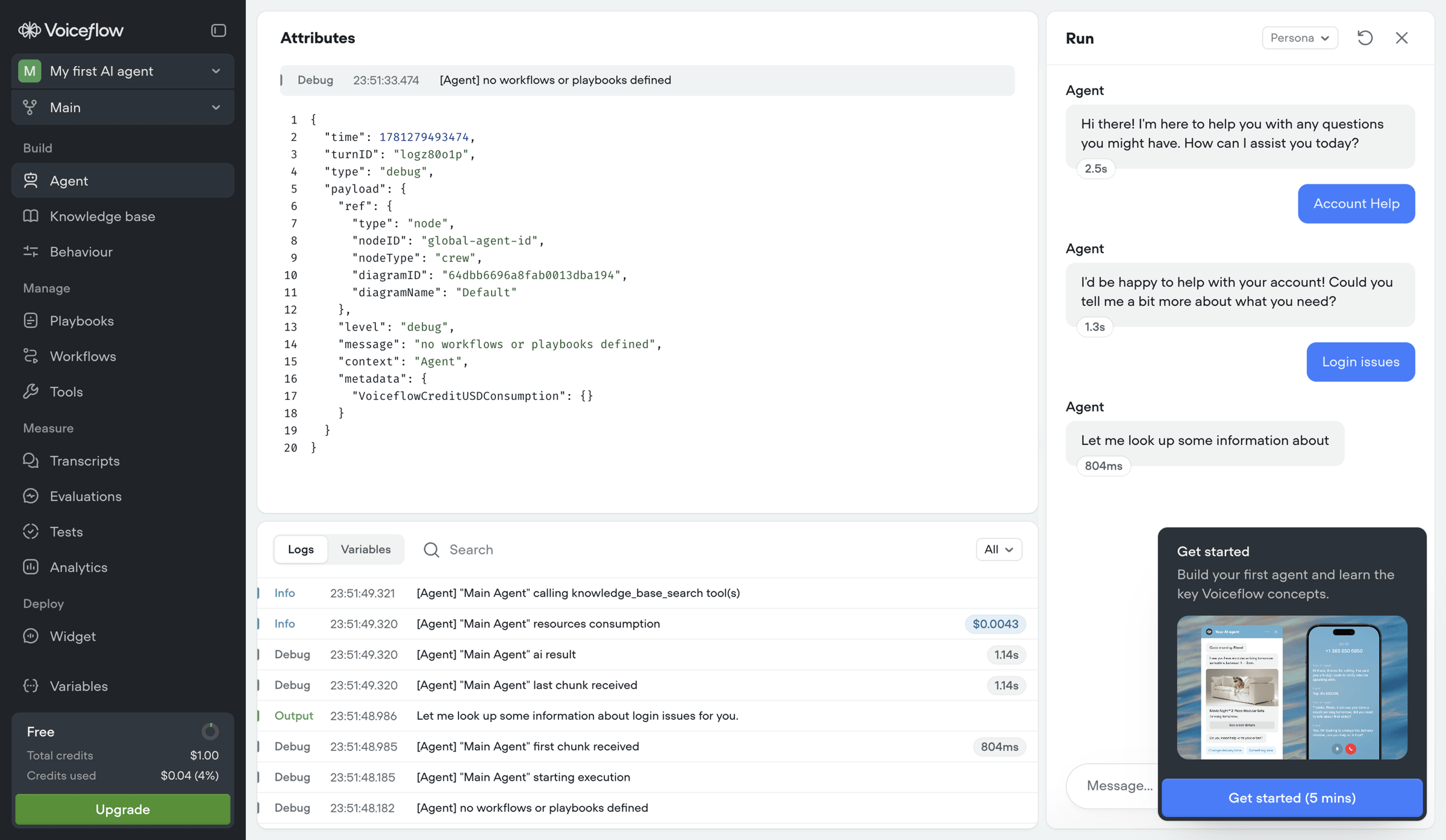Viewport: 1446px width, 840px height.
Task: Go to the Widget deploy page
Action: 123,636
